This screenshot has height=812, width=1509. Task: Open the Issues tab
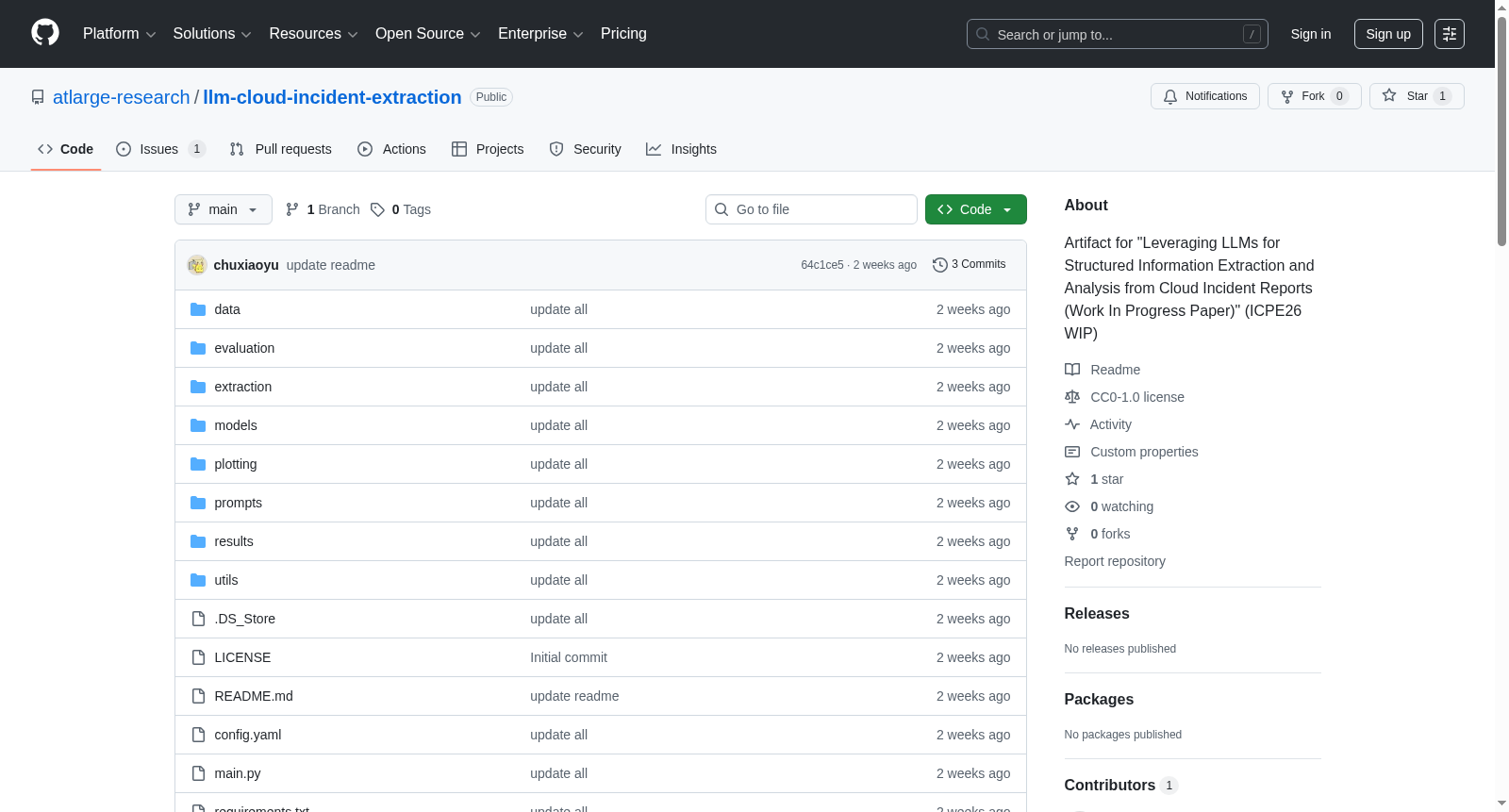[x=160, y=149]
